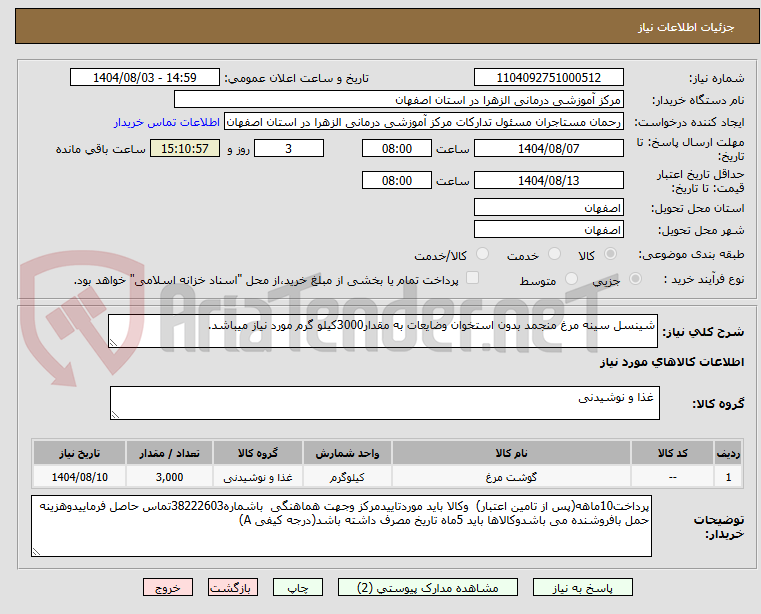The image size is (761, 614).
Task: Click the ردیف column header
Action: tap(728, 453)
